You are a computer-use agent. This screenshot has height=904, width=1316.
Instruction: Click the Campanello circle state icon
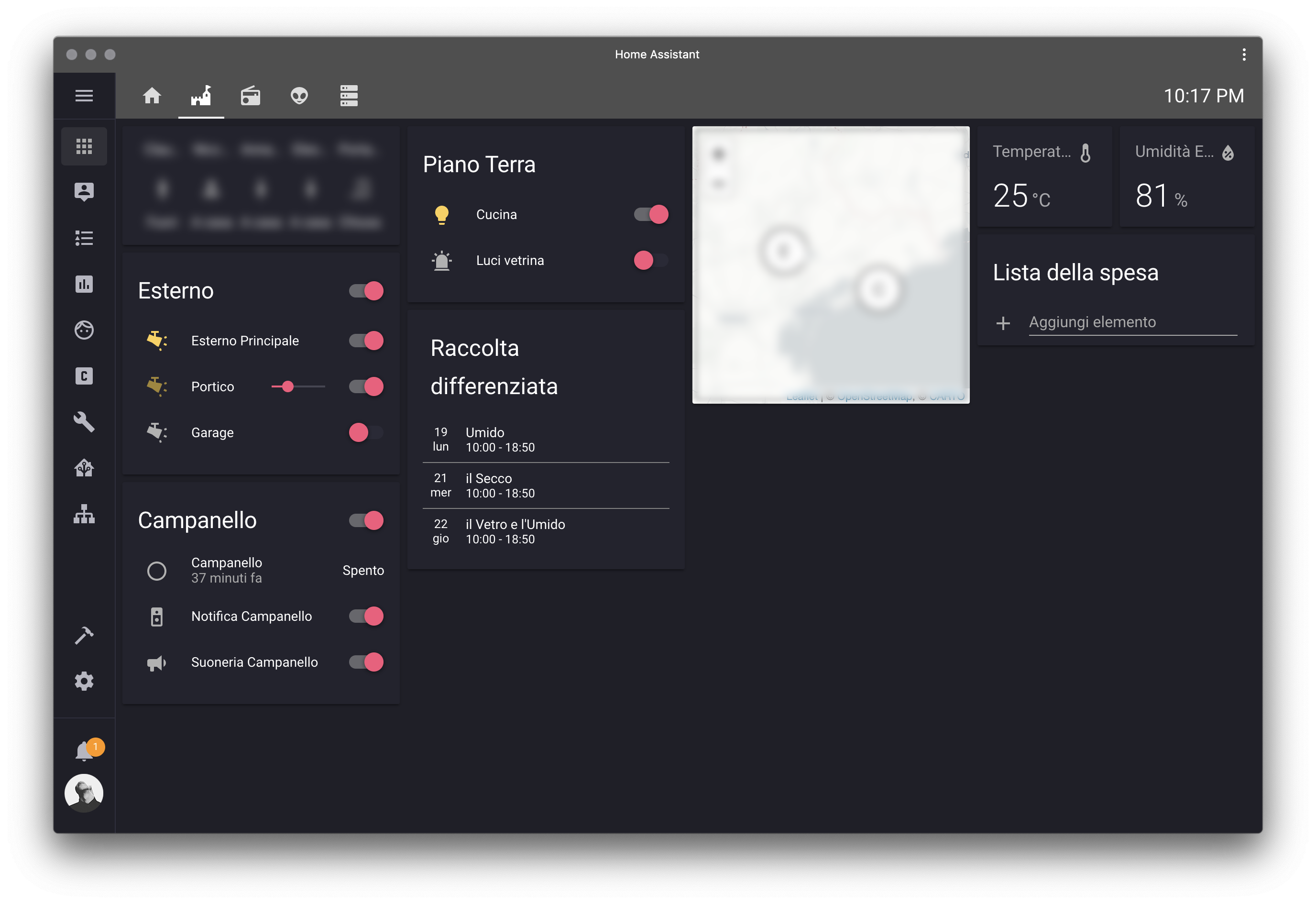click(157, 571)
